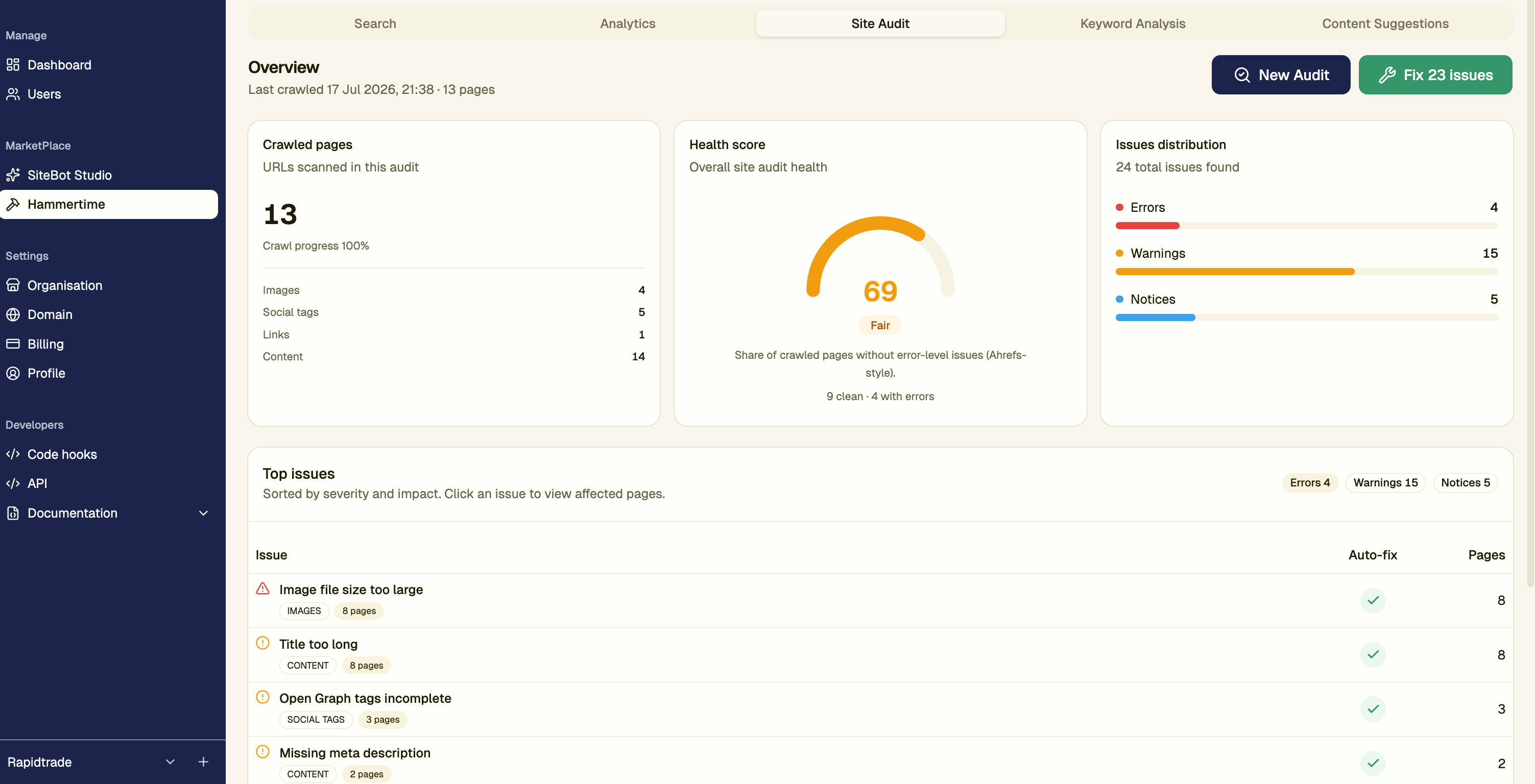
Task: Filter top issues by Notices 5
Action: click(1465, 482)
